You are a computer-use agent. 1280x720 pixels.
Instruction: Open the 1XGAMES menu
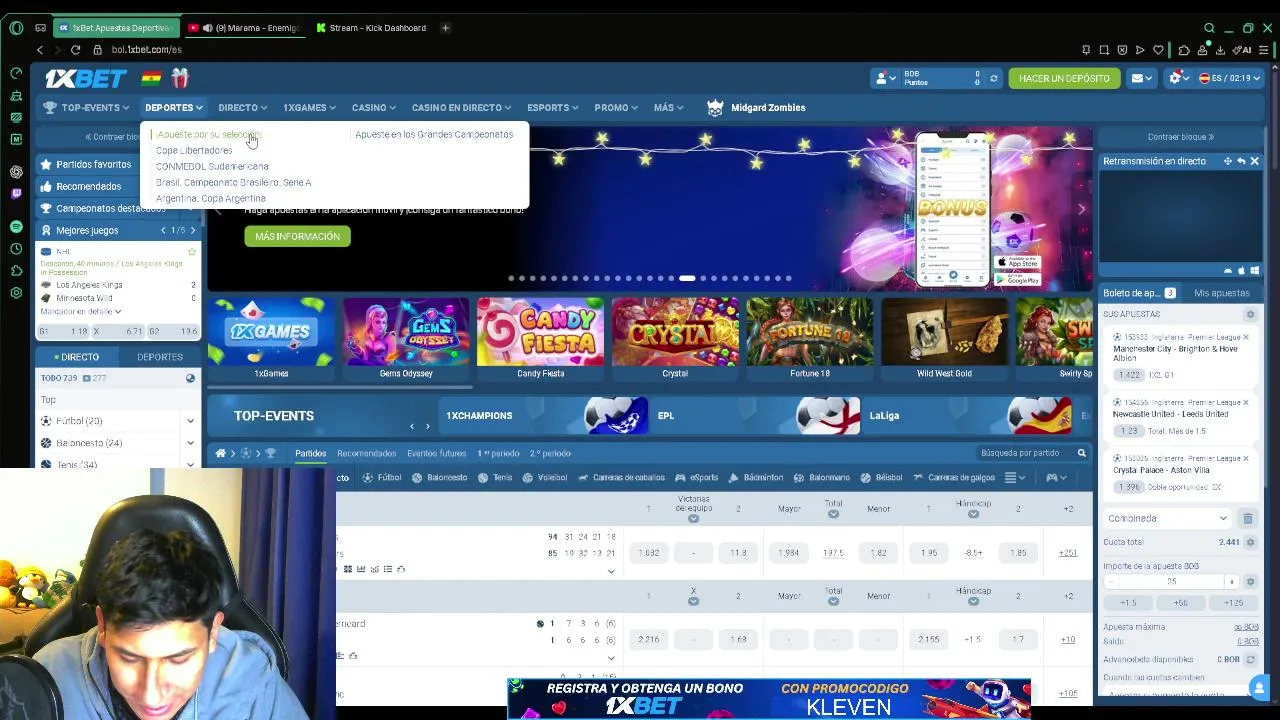[309, 107]
